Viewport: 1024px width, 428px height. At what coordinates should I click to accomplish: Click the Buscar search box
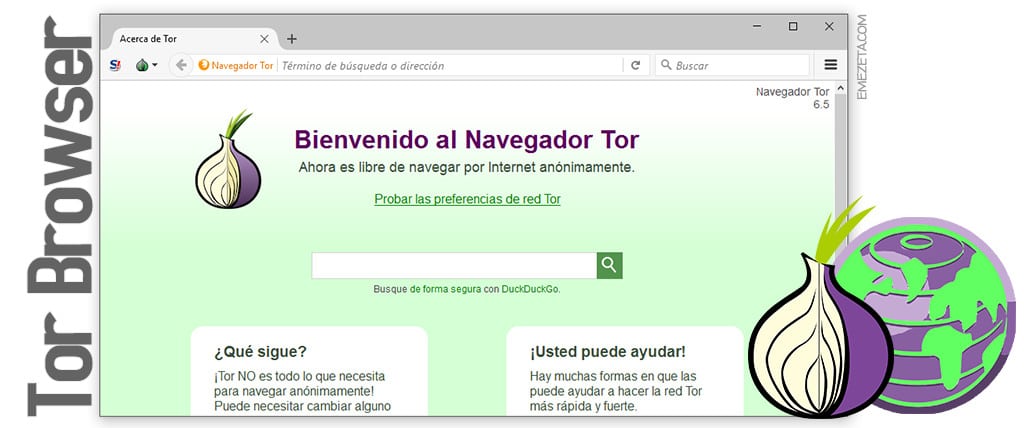[733, 65]
